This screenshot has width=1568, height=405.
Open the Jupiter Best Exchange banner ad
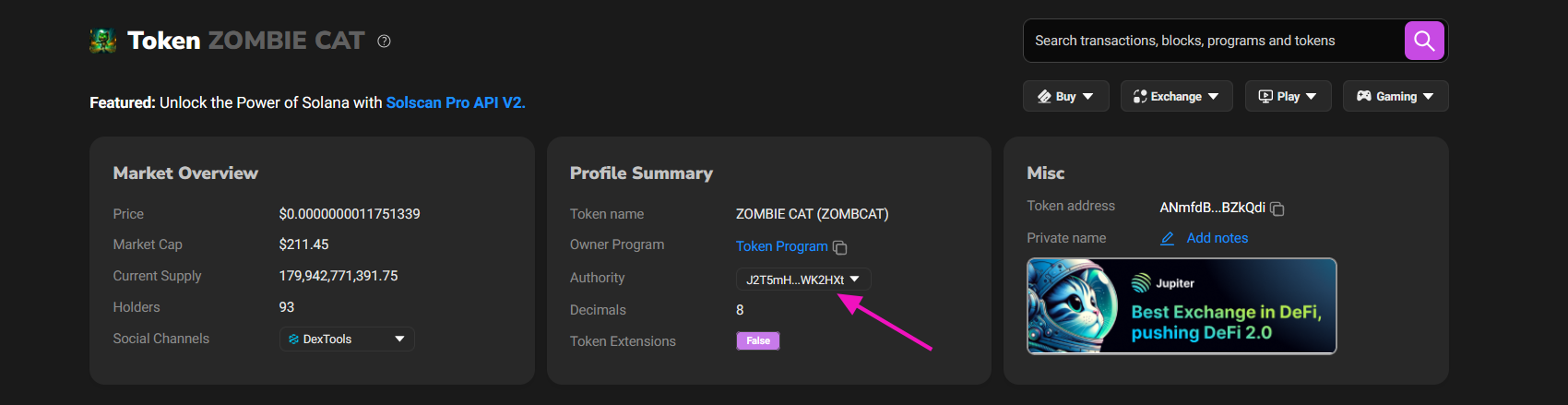pos(1182,306)
